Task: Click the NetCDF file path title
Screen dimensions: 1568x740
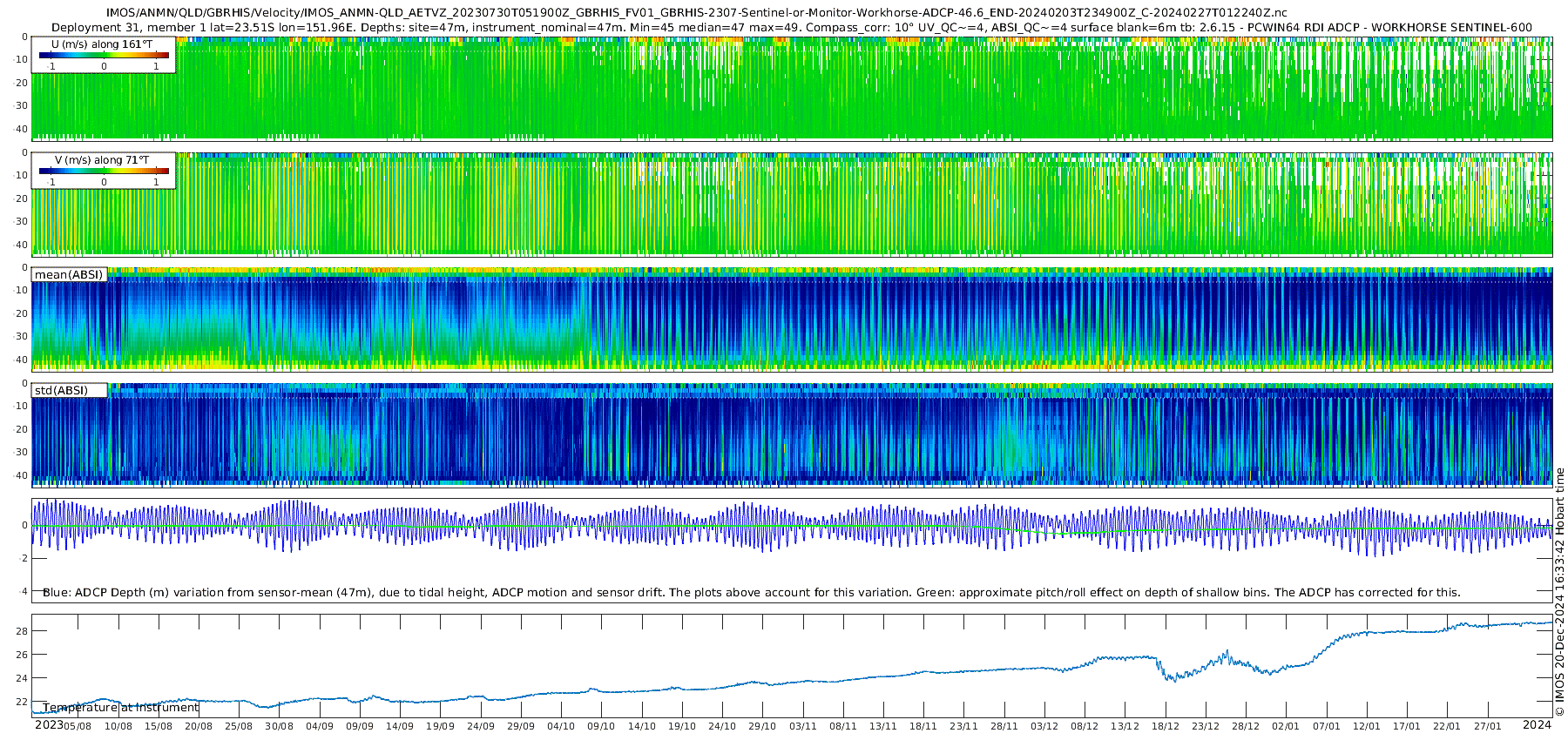Action: click(696, 13)
